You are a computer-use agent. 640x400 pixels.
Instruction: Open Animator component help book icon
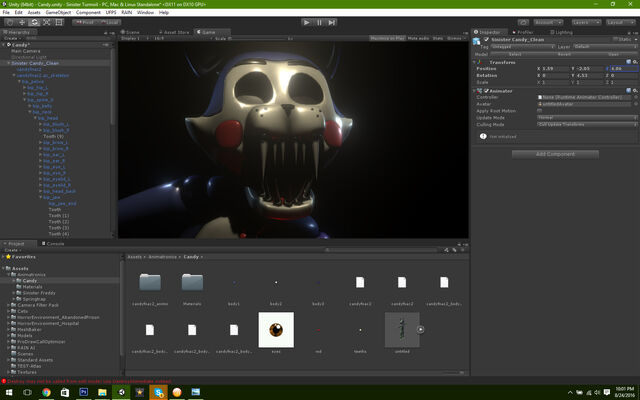pos(629,91)
